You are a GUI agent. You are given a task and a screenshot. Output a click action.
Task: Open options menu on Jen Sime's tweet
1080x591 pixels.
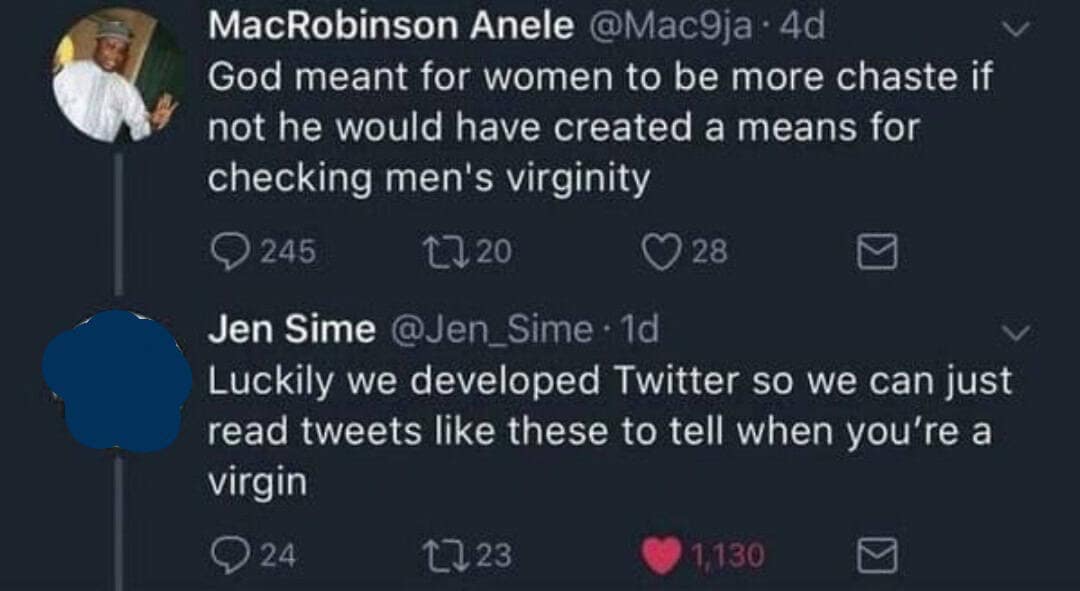coord(1016,330)
